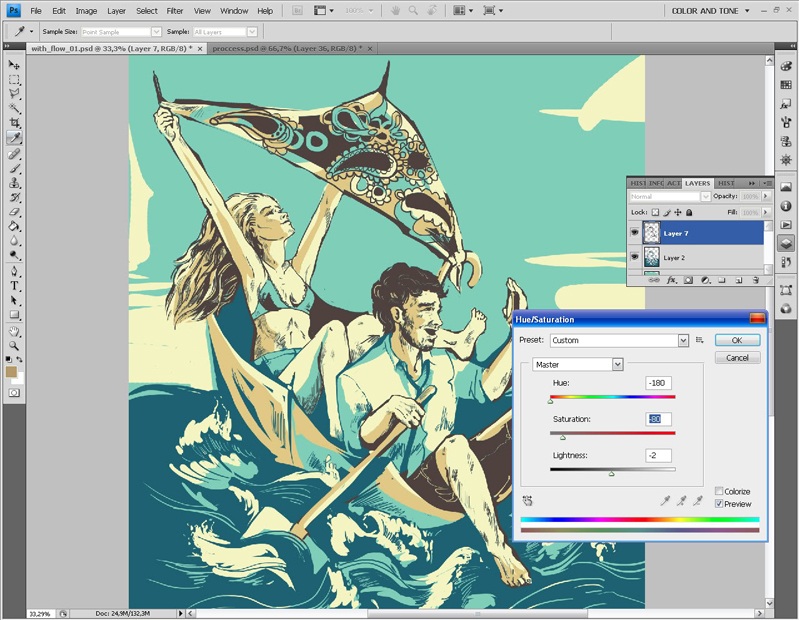The image size is (799, 620).
Task: Select the Hand tool
Action: tap(15, 330)
